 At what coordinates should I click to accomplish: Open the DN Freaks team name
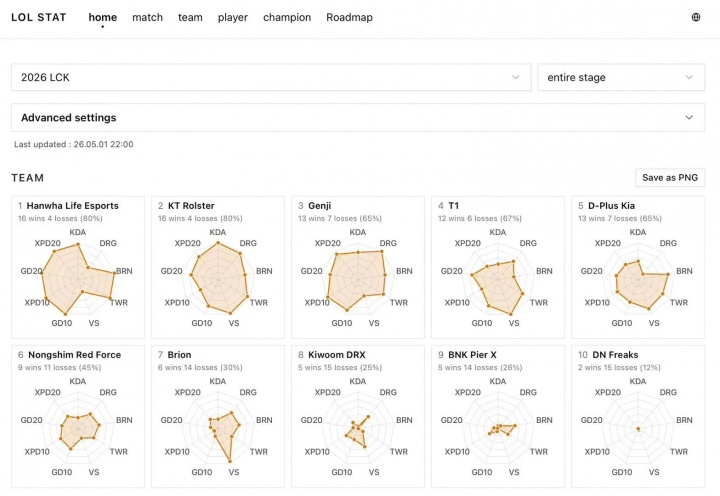[615, 355]
